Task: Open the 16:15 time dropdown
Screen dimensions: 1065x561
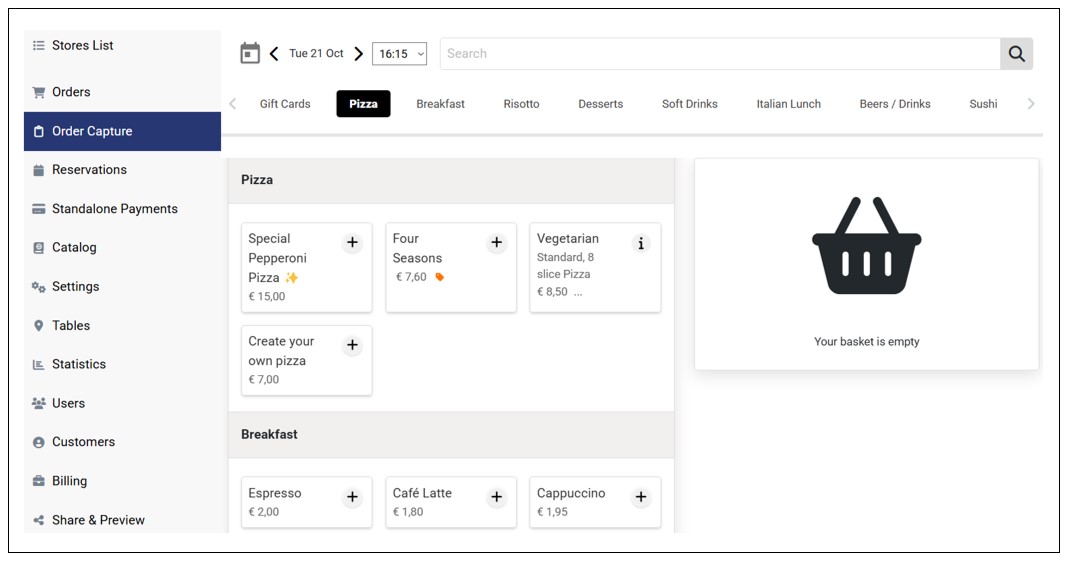Action: pyautogui.click(x=399, y=54)
